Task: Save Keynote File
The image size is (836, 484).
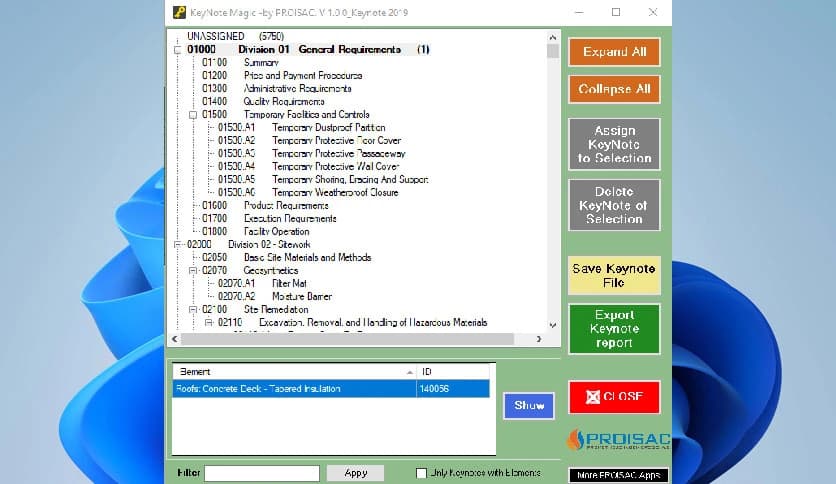Action: pyautogui.click(x=614, y=276)
